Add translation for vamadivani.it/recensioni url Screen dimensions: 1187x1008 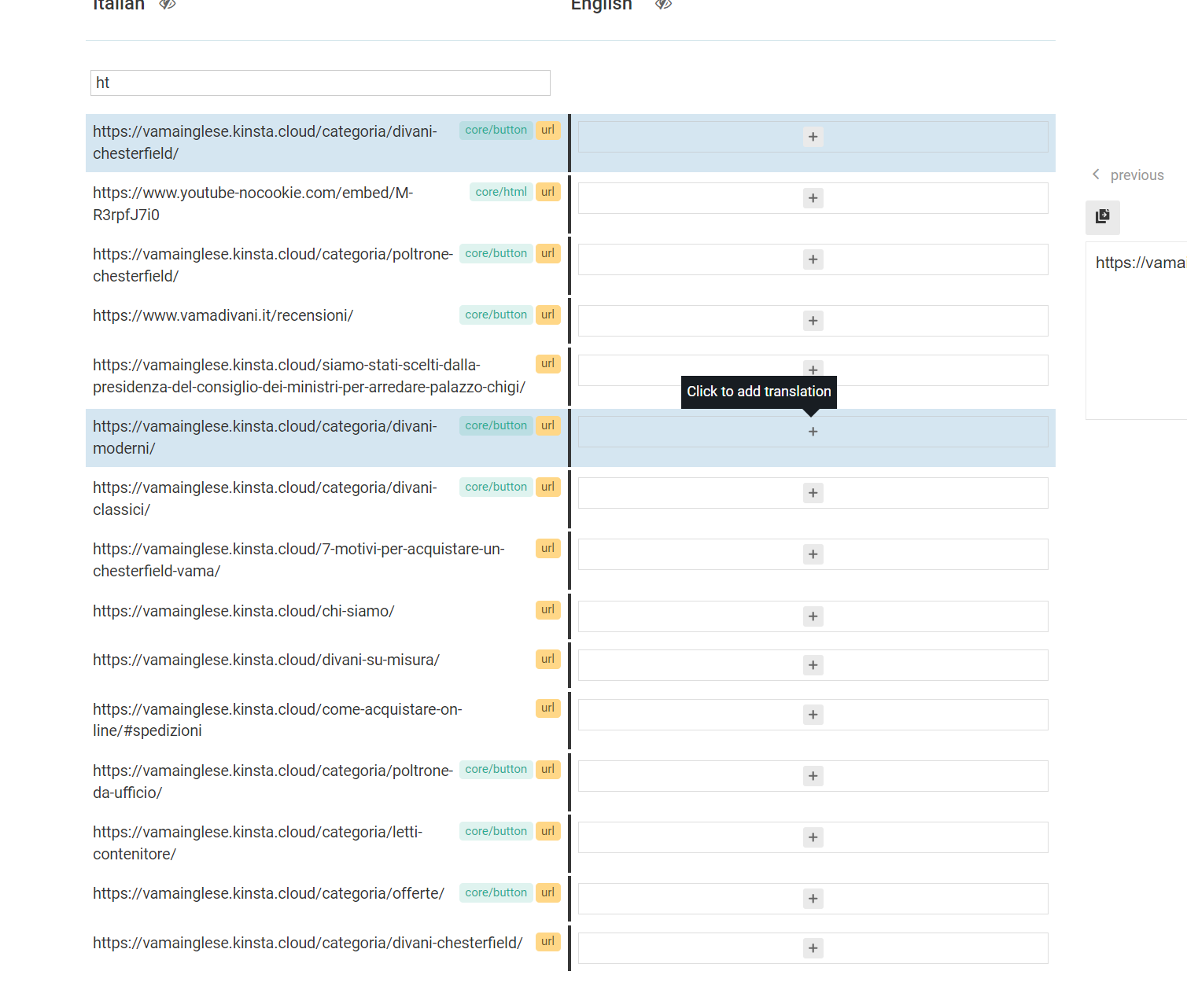click(813, 321)
